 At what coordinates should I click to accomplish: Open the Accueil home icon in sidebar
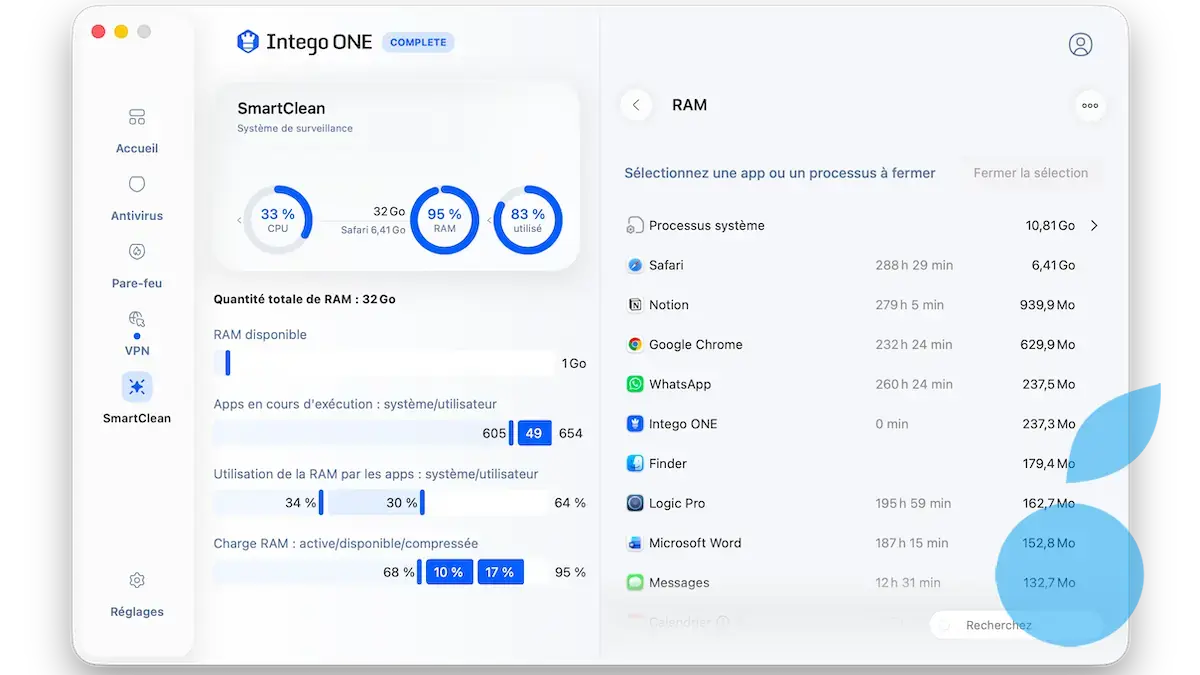[137, 118]
